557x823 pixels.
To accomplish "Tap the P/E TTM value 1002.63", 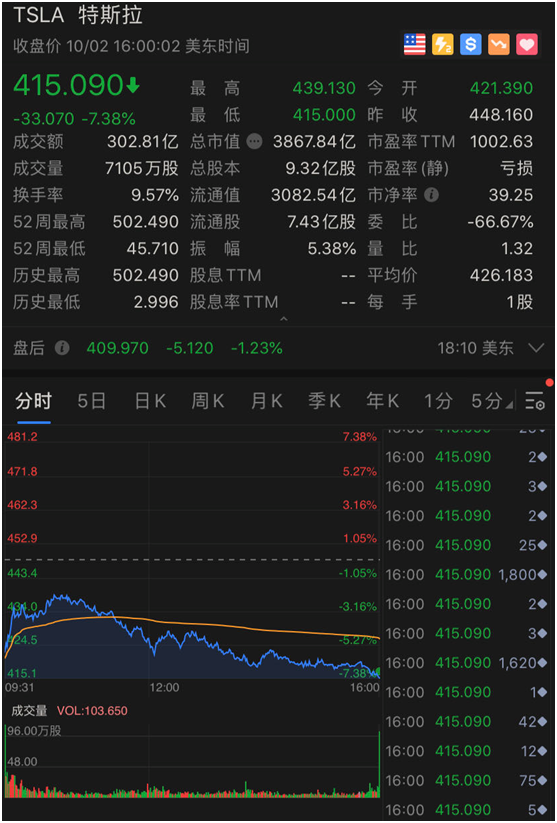I will [x=501, y=142].
